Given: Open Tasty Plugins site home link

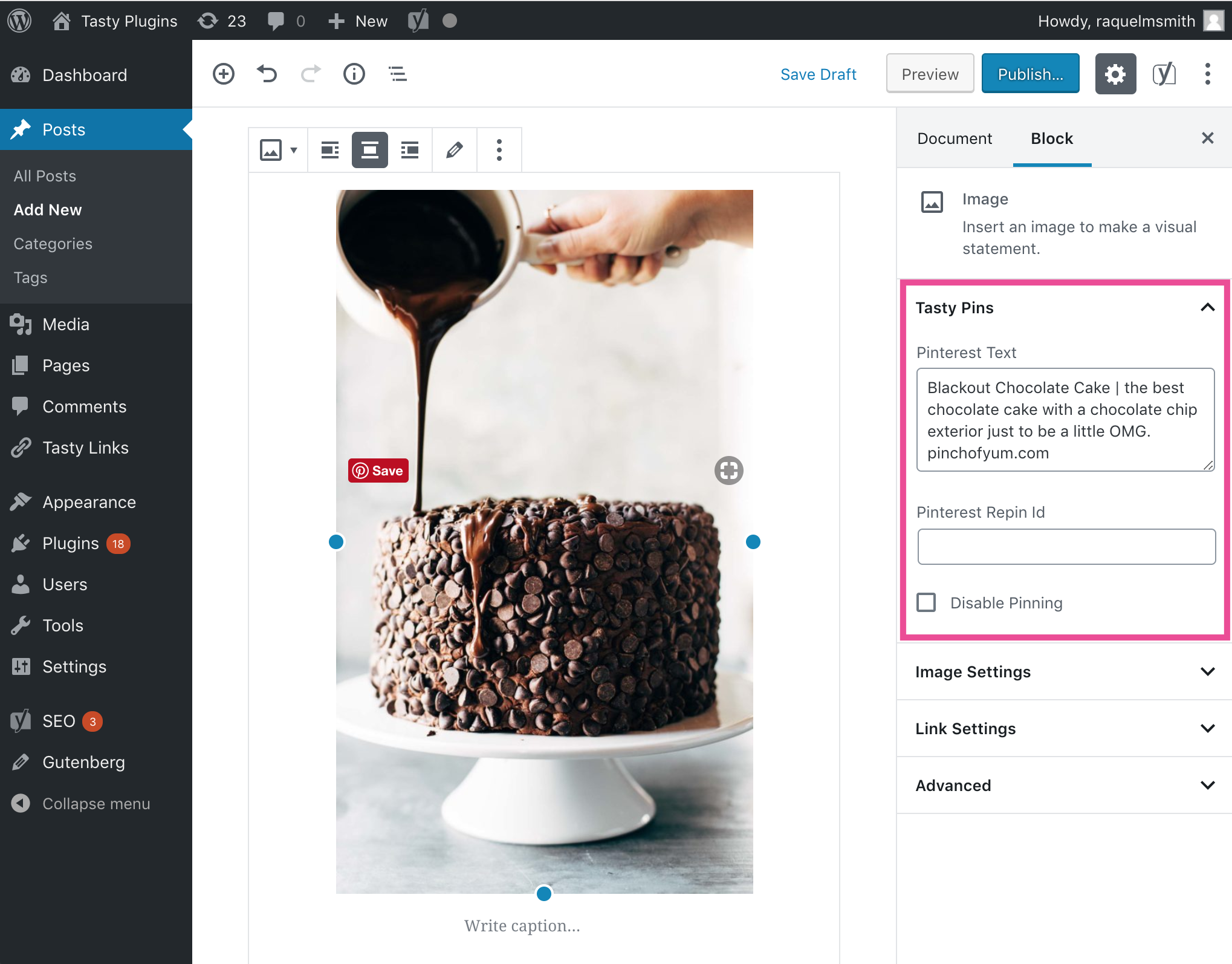Looking at the screenshot, I should tap(115, 21).
